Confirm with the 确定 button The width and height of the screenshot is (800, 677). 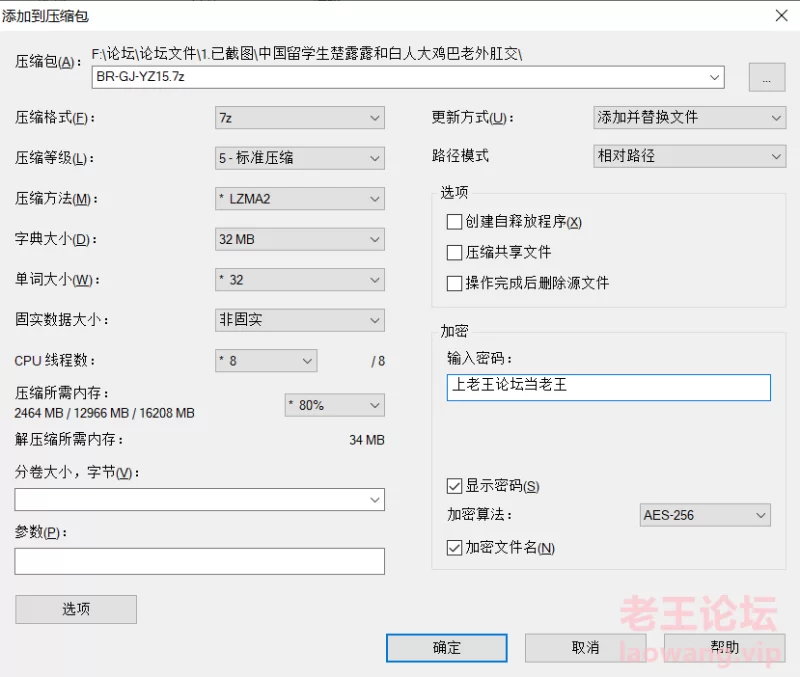coord(446,648)
